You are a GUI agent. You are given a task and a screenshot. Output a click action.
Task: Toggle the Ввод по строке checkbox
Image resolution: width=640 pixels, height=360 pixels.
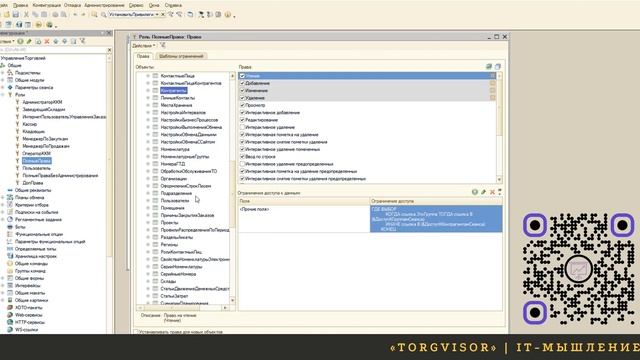point(242,157)
